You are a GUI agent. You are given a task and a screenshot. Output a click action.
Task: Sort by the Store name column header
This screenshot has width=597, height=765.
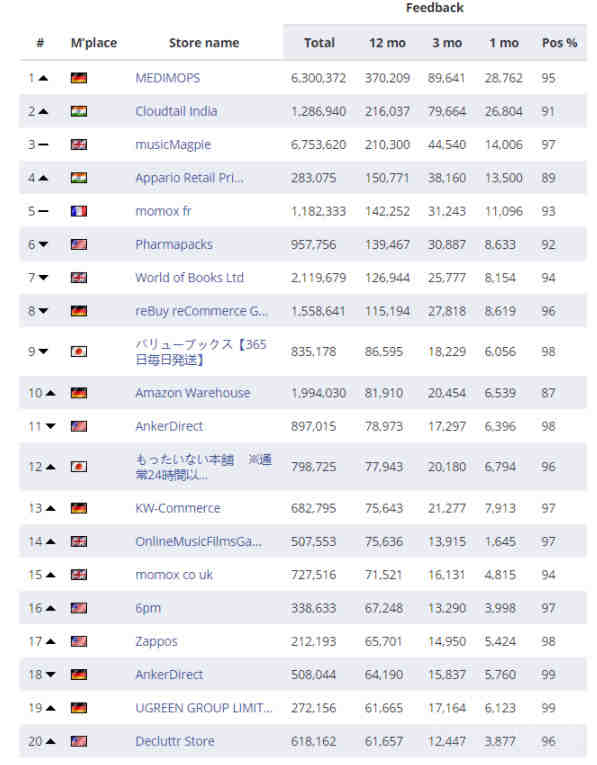204,43
